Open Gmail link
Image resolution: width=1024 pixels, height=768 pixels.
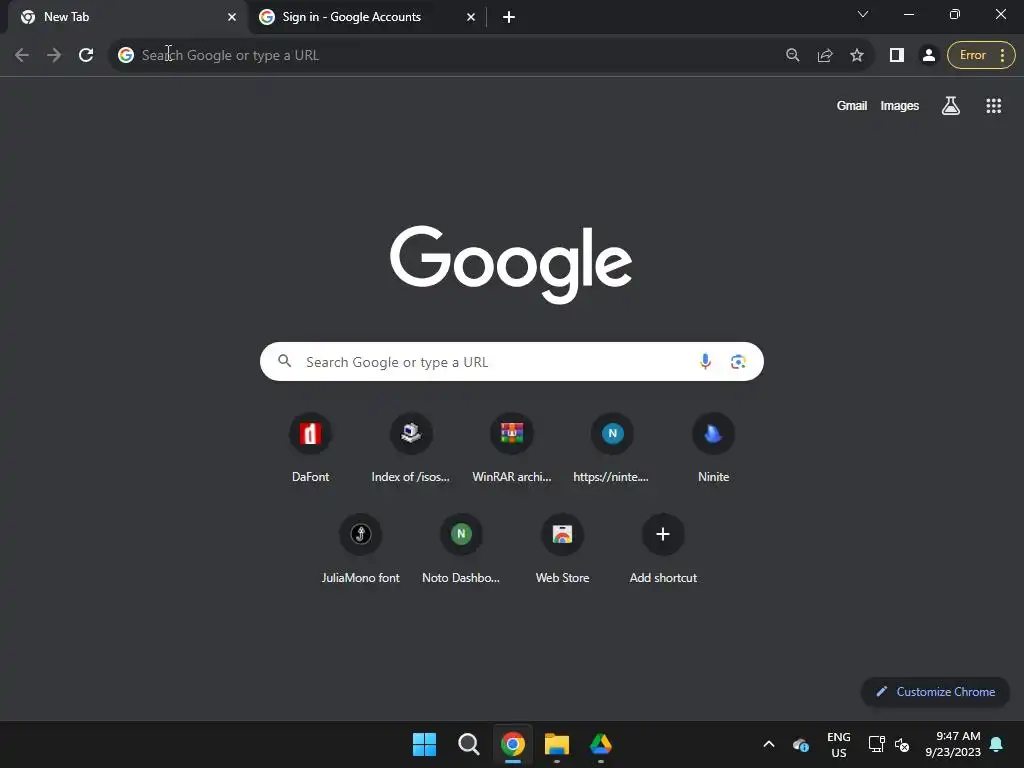[x=852, y=105]
